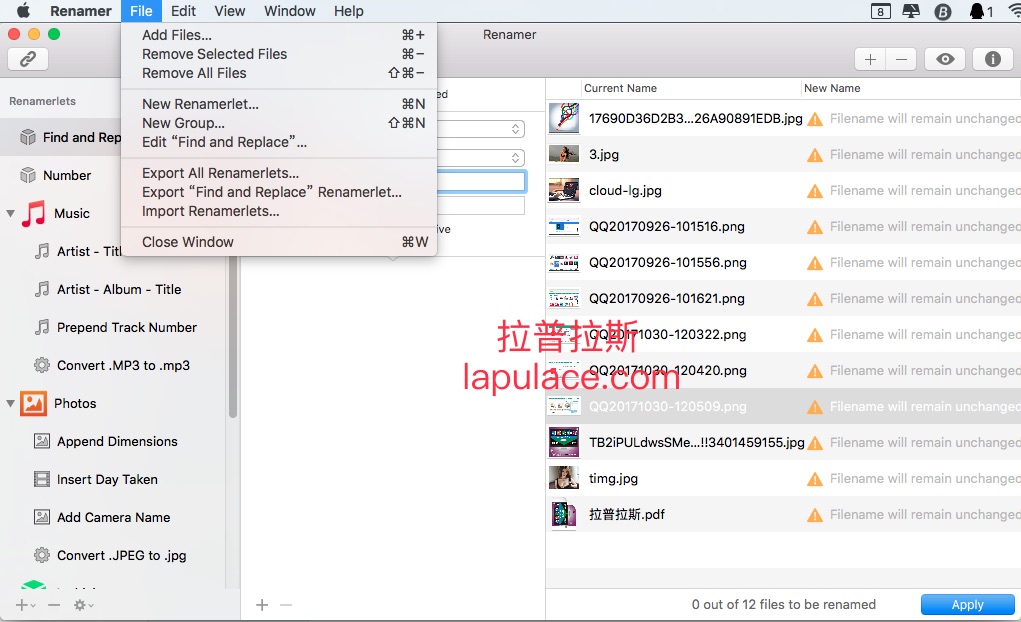Open the second popup selector in the editor
The image size is (1021, 622).
click(481, 158)
